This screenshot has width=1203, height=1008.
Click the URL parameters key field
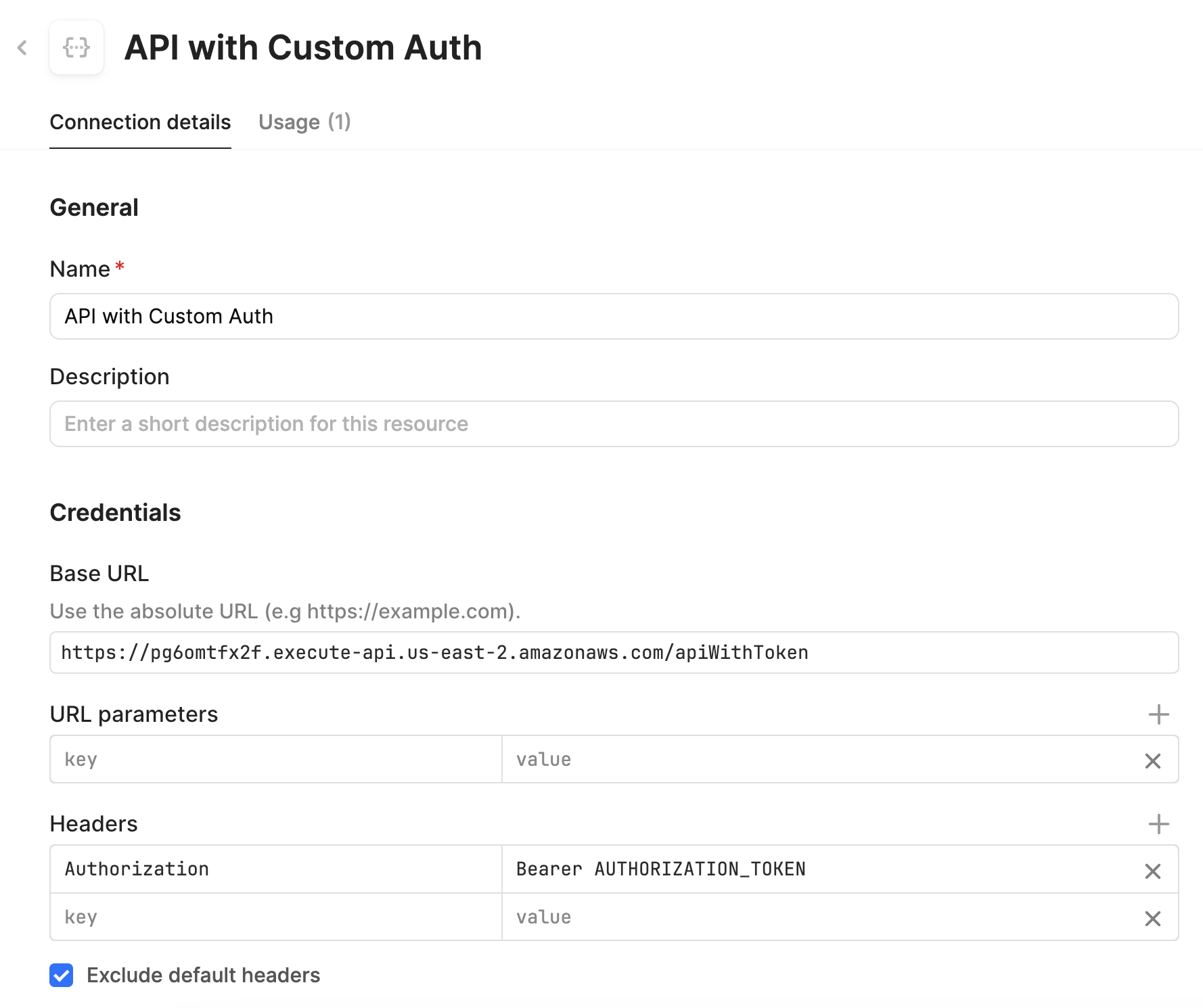pyautogui.click(x=276, y=760)
